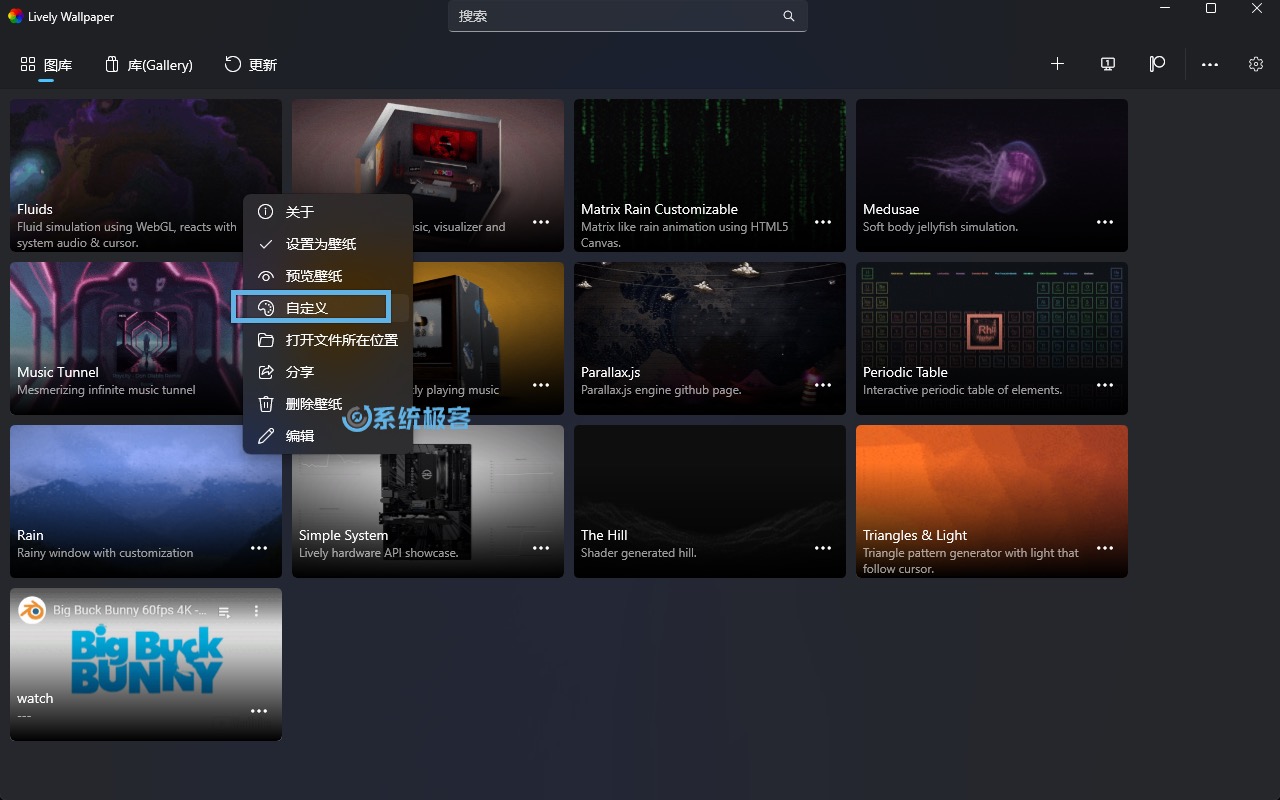Click the search input field
The image size is (1280, 800).
coord(628,16)
